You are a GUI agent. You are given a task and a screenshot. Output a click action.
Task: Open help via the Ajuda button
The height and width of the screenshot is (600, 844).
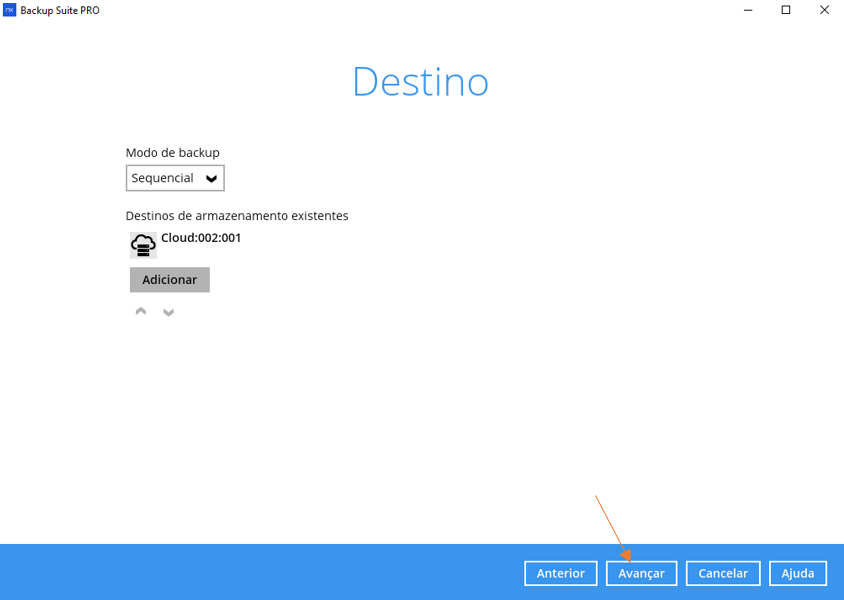point(797,573)
